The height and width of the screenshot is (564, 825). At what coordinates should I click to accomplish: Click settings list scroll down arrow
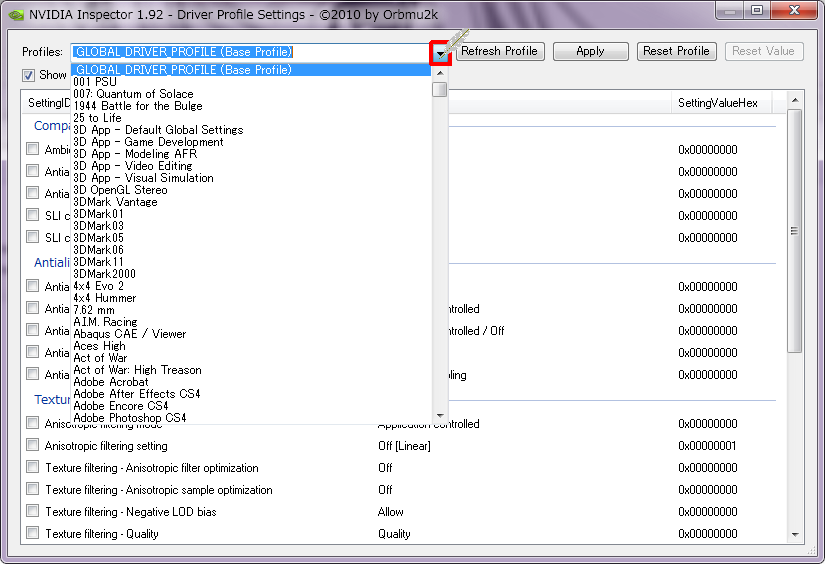click(x=795, y=535)
